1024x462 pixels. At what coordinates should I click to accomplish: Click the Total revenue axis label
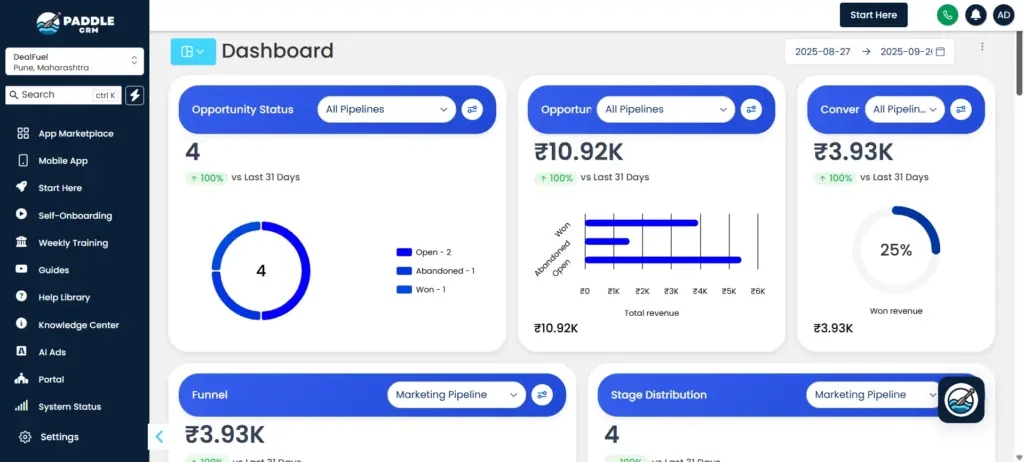tap(652, 313)
